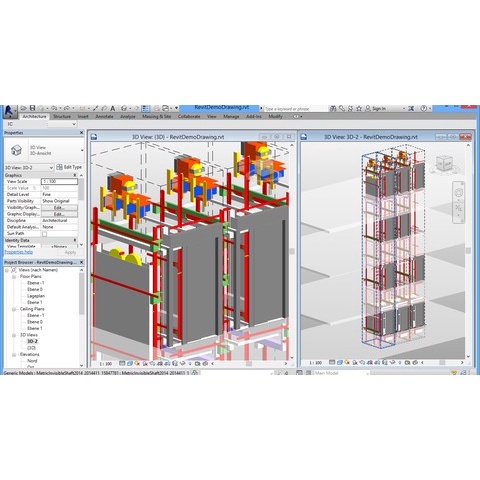
Task: Collapse the Floor Plans tree node
Action: tap(14, 276)
